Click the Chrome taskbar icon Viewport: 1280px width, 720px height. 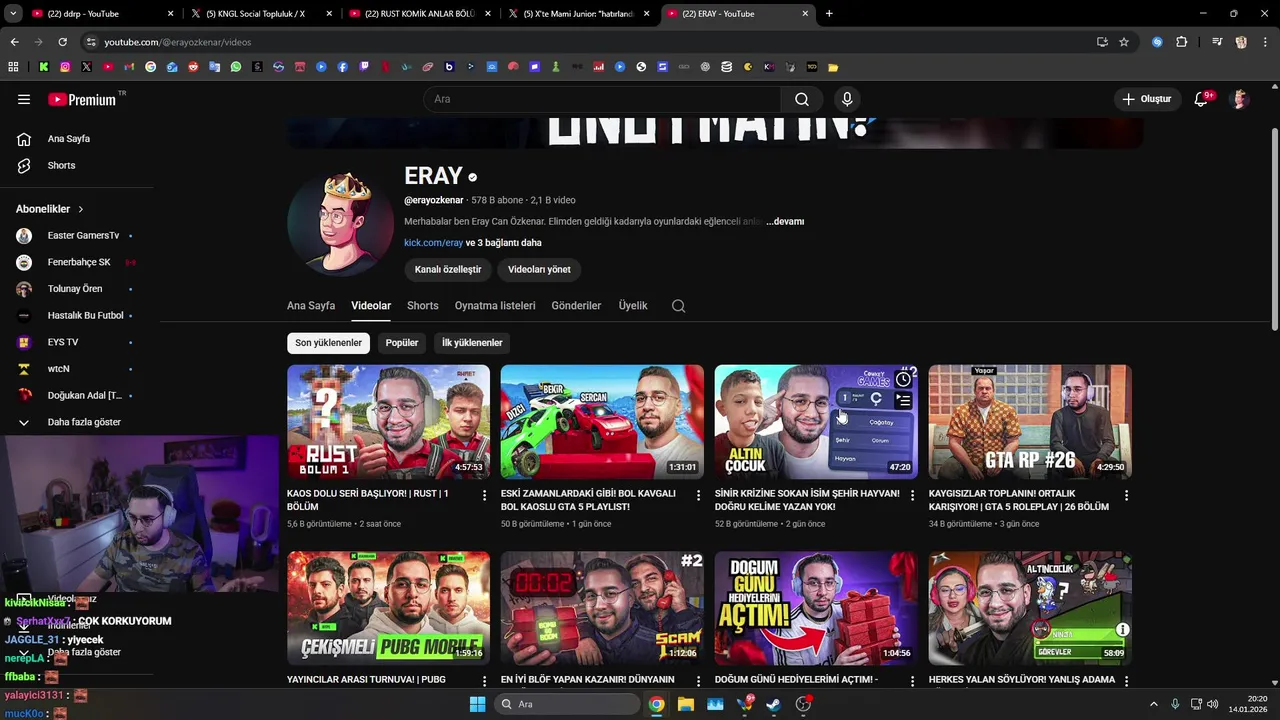pyautogui.click(x=656, y=704)
